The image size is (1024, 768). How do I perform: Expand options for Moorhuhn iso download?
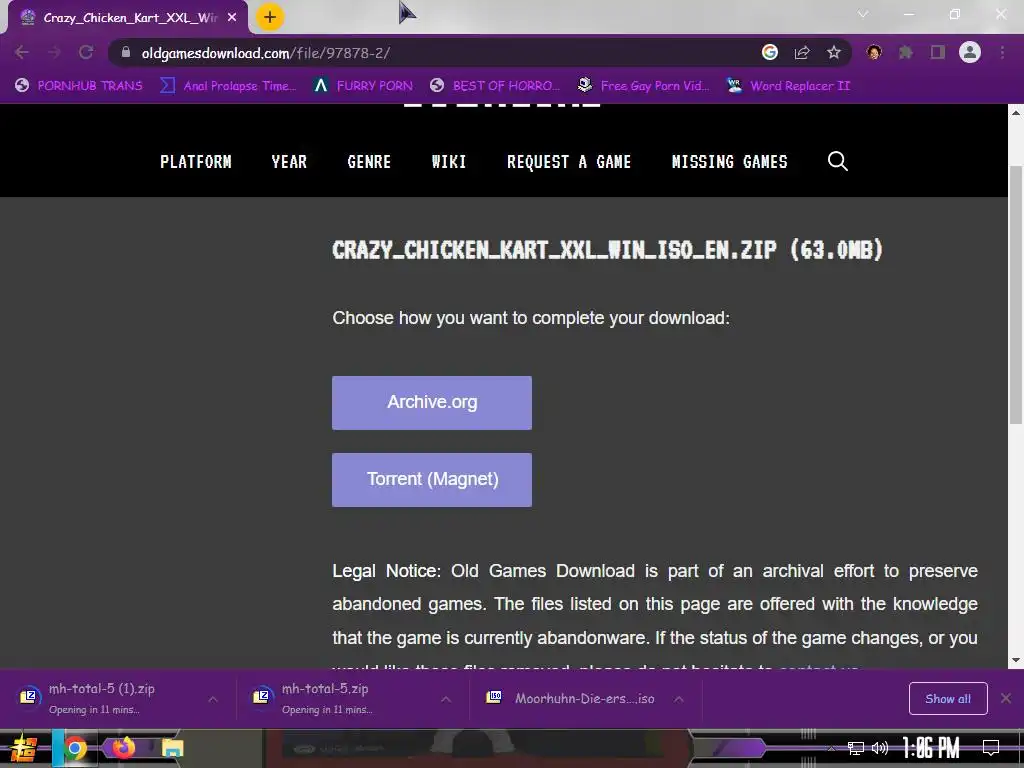coord(679,699)
